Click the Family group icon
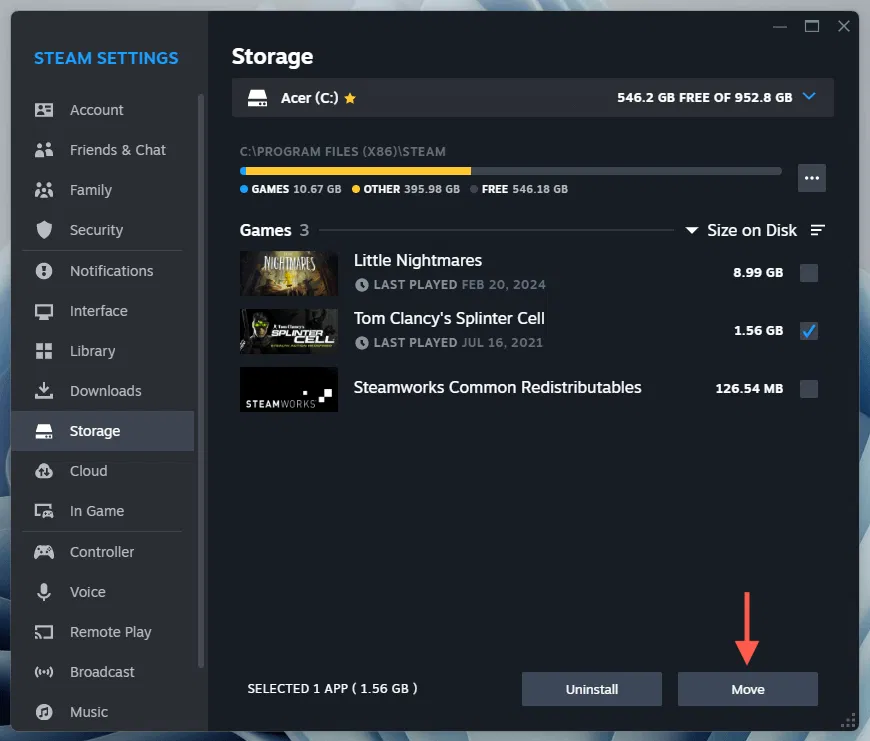Viewport: 870px width, 741px height. (44, 190)
